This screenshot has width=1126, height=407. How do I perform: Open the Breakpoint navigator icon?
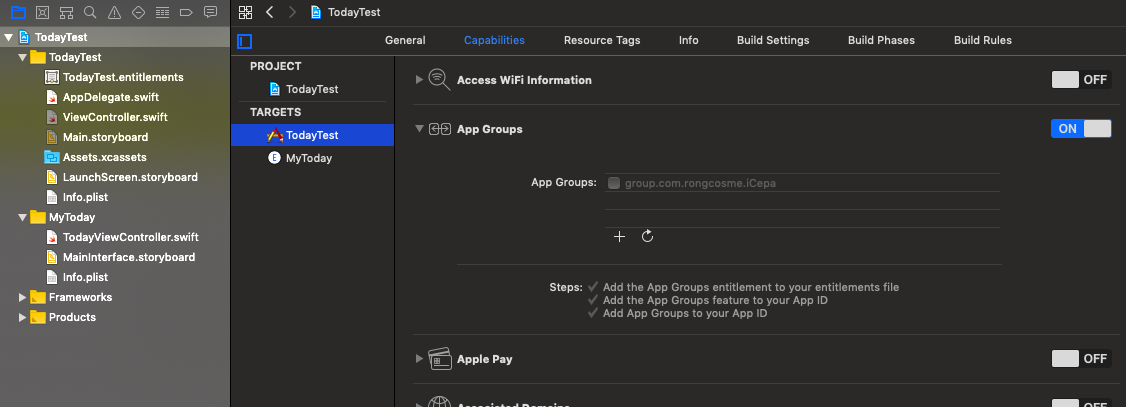186,12
